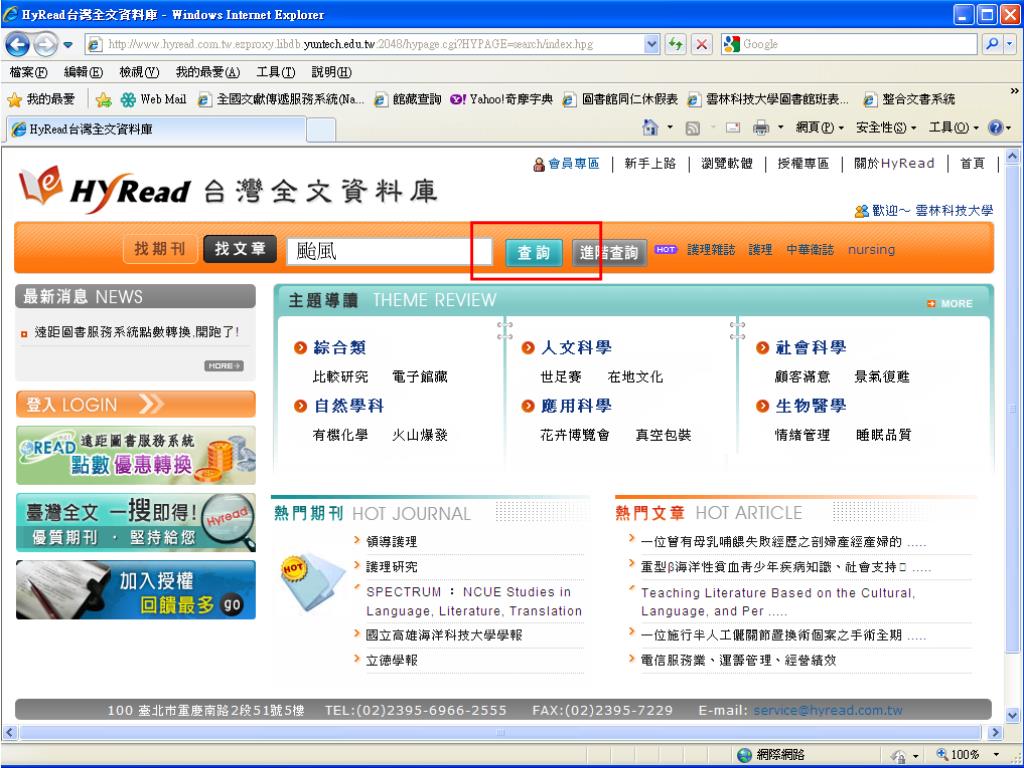Image resolution: width=1024 pixels, height=768 pixels.
Task: Open the 檢視(V) menu
Action: coord(139,72)
